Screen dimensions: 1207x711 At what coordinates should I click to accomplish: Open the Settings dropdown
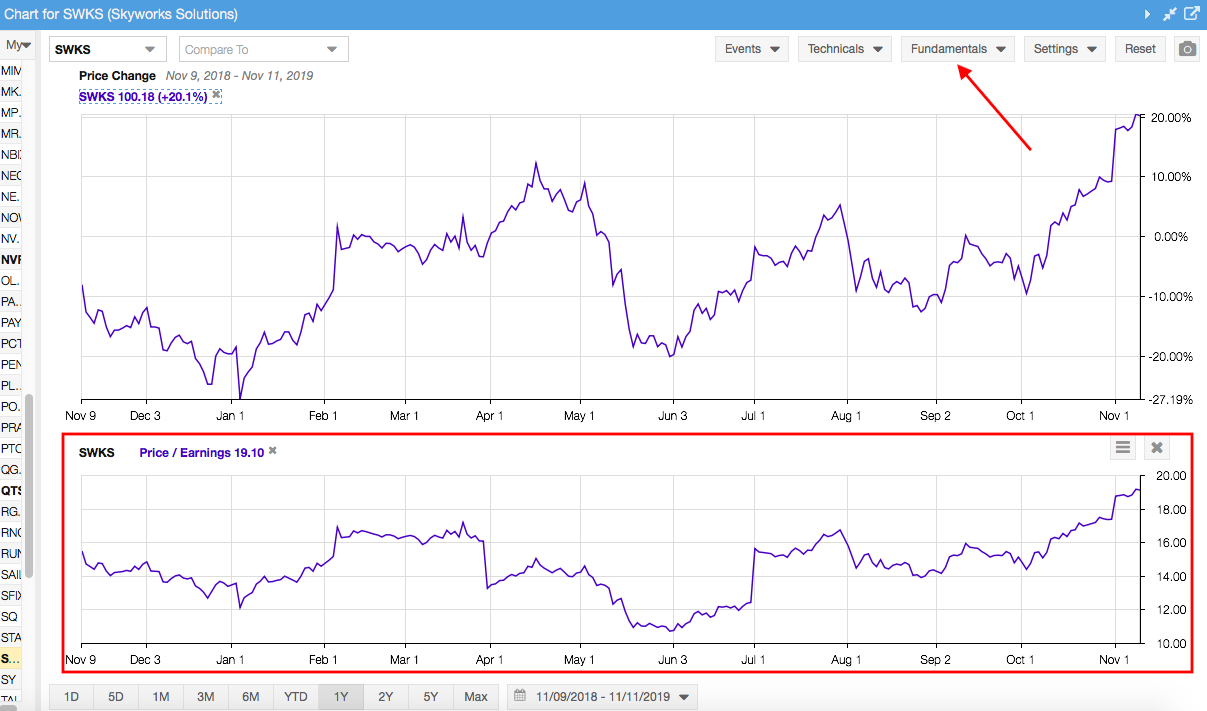(x=1065, y=49)
